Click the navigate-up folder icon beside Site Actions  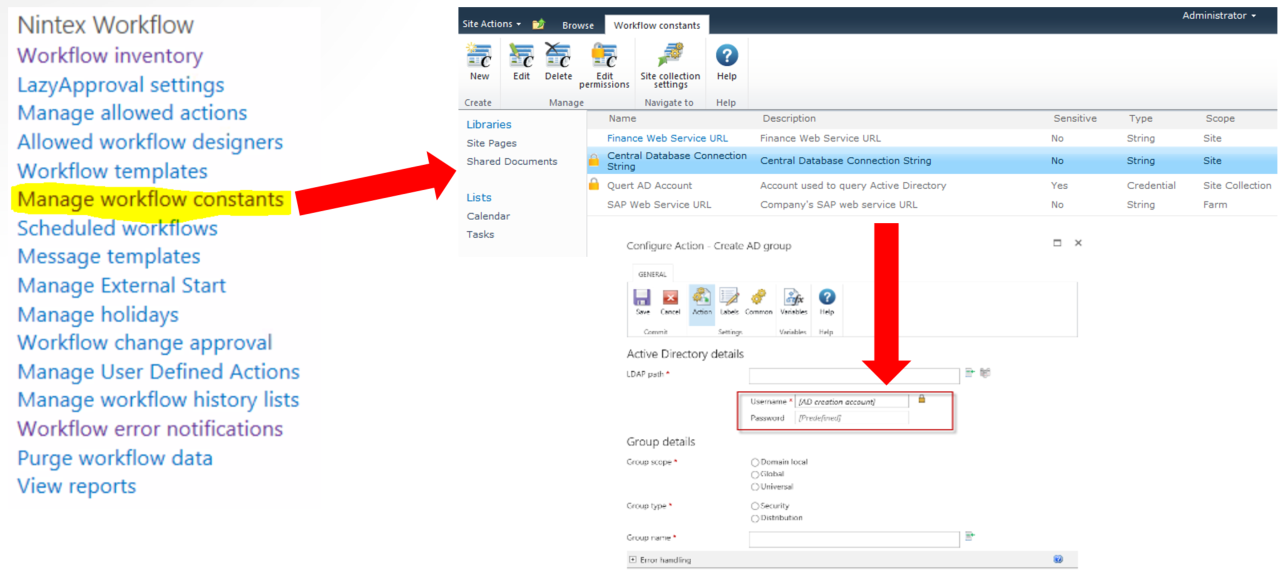538,24
